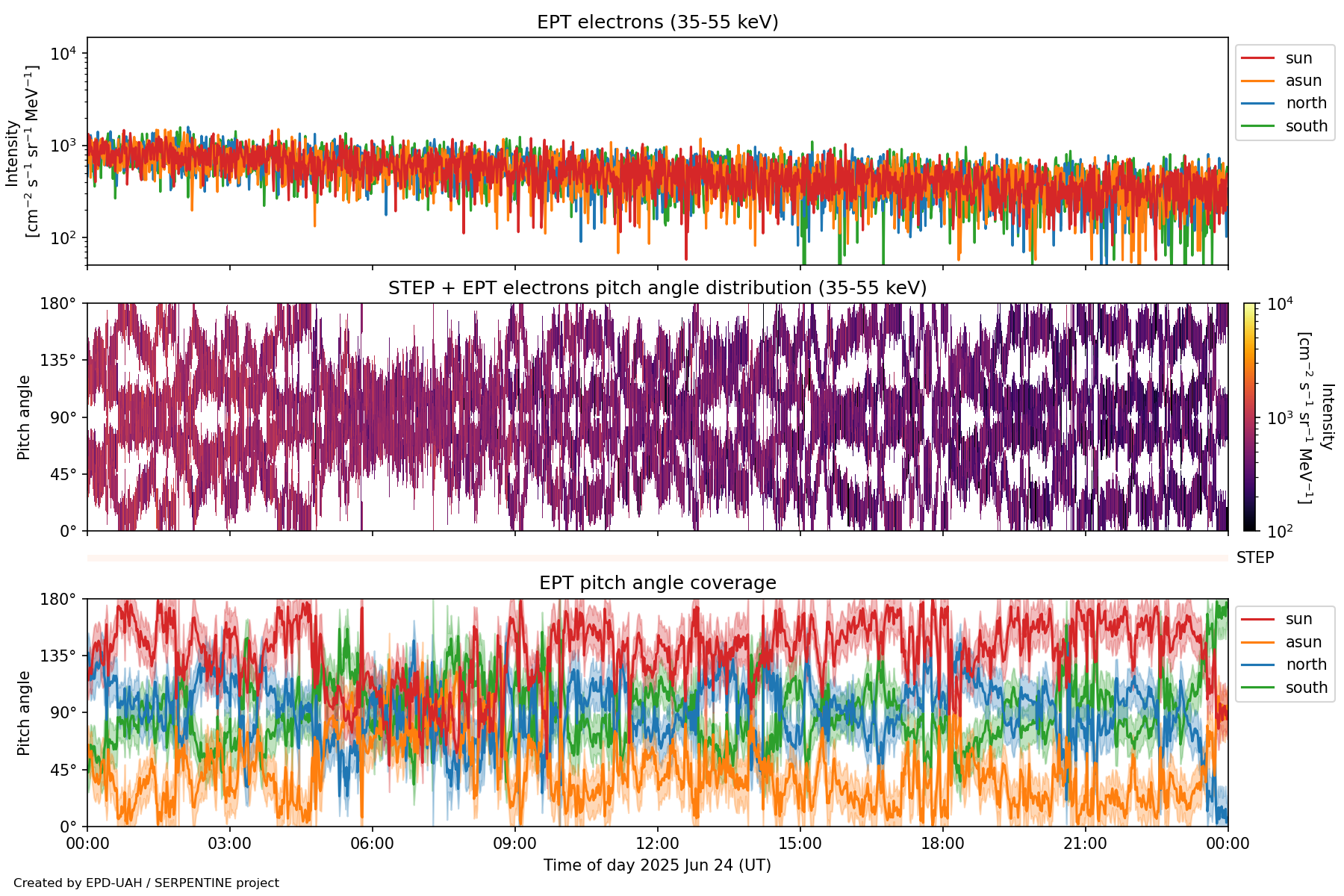Select the STEP + EPT pitch angle distribution title
This screenshot has width=1344, height=896.
657,288
